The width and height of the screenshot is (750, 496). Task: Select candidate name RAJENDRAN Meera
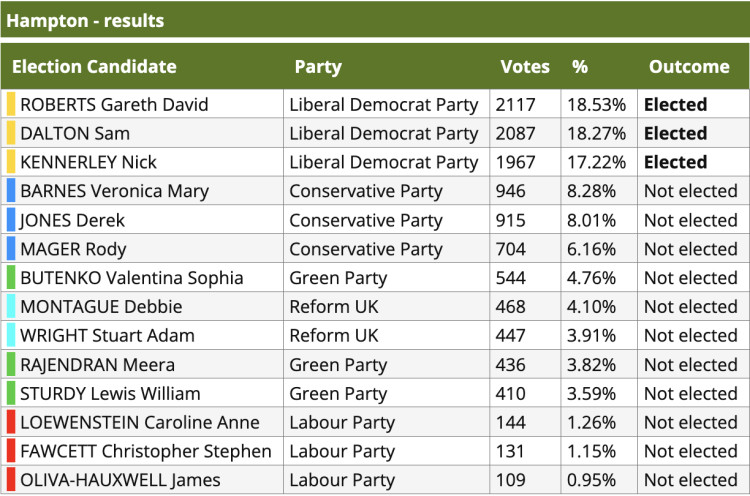(98, 364)
